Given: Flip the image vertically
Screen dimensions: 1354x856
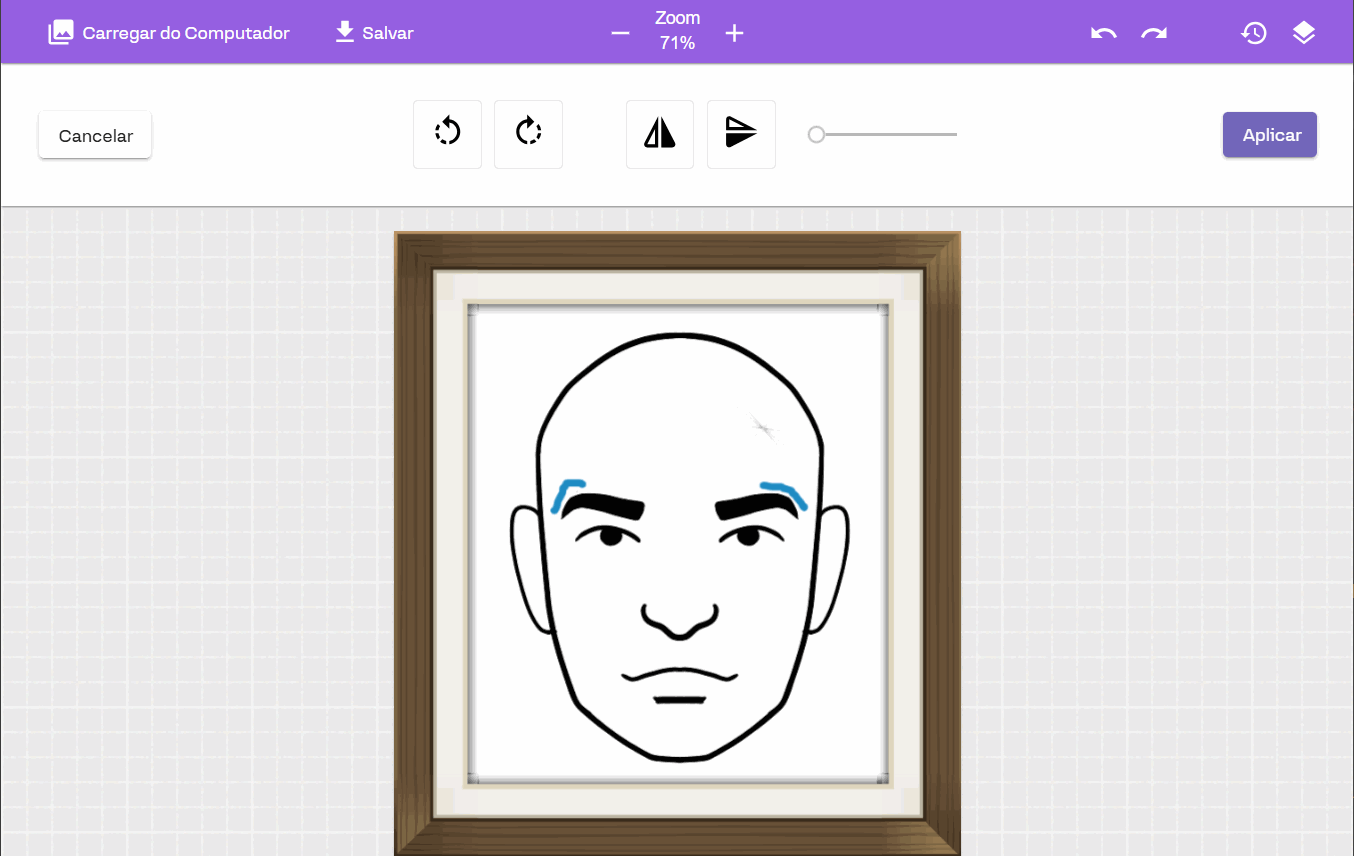Looking at the screenshot, I should [740, 134].
